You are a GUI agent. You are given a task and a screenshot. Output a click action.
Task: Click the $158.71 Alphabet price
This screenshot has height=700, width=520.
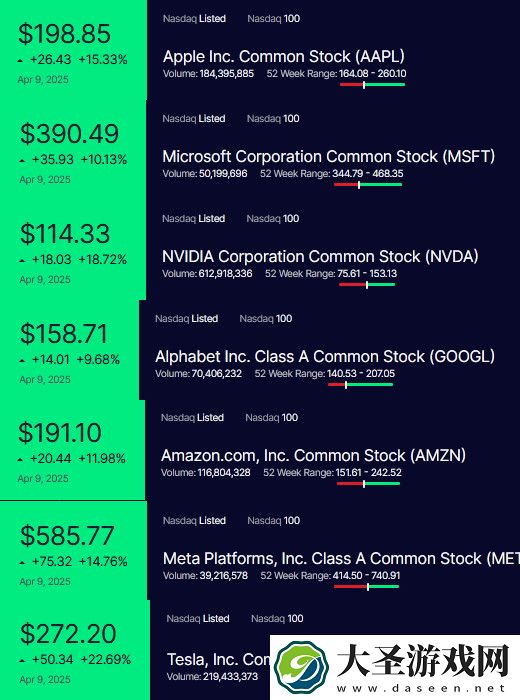pyautogui.click(x=64, y=333)
